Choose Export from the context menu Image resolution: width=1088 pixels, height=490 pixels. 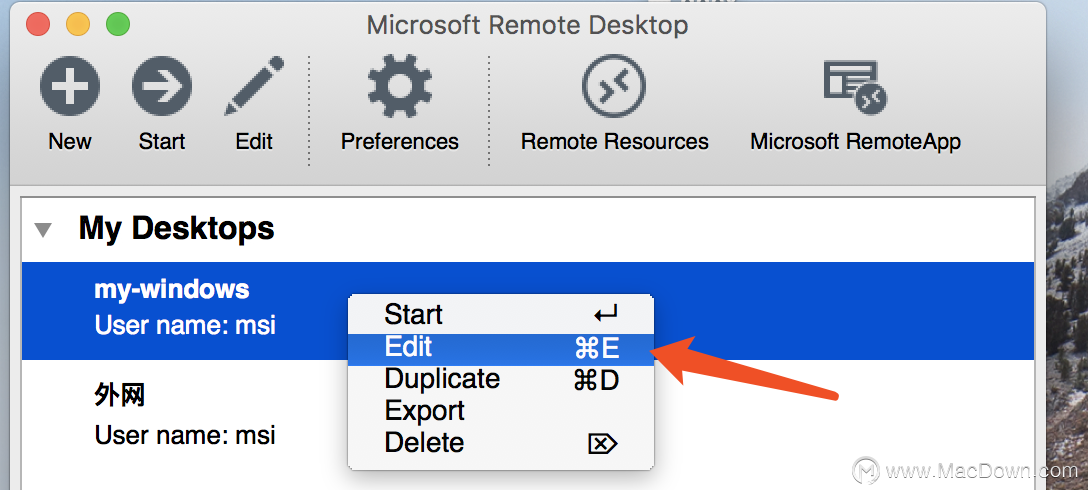point(500,411)
